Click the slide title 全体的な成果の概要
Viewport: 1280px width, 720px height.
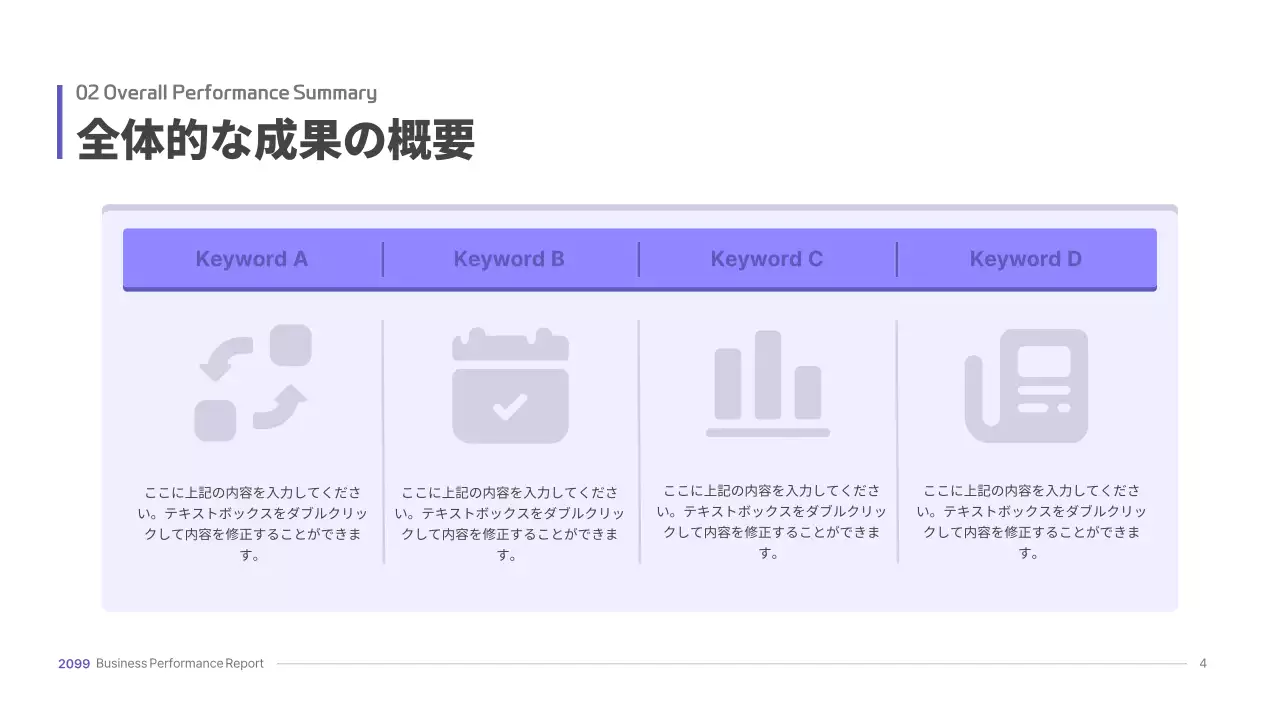277,140
